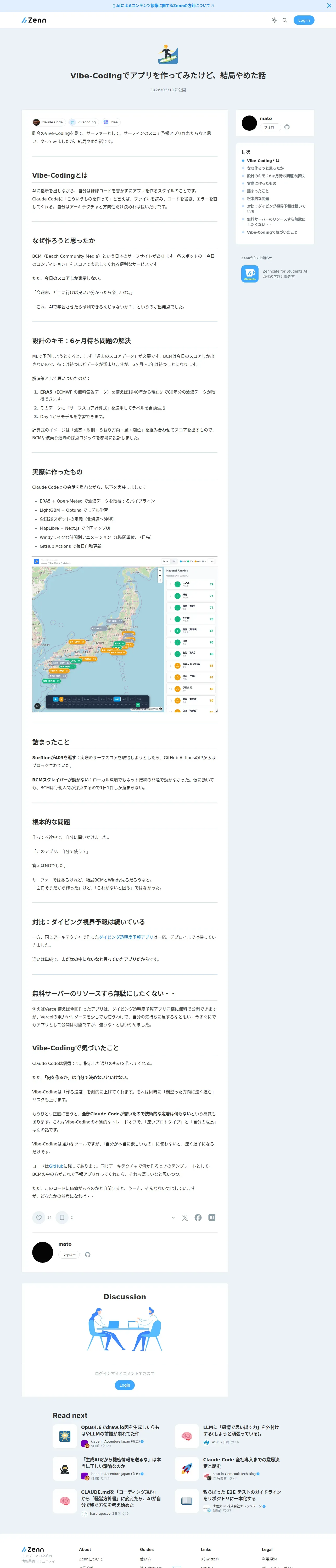Jump to '対比：ダイビング視界予報は続いている' contents entry
This screenshot has width=336, height=1568.
(276, 209)
